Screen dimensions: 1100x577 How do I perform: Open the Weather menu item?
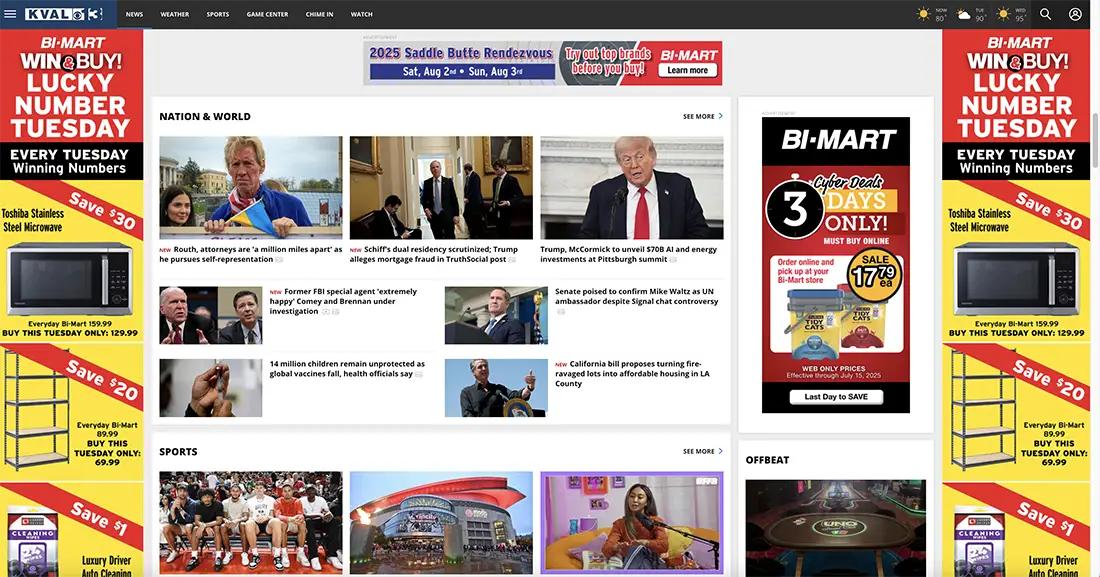[x=175, y=14]
